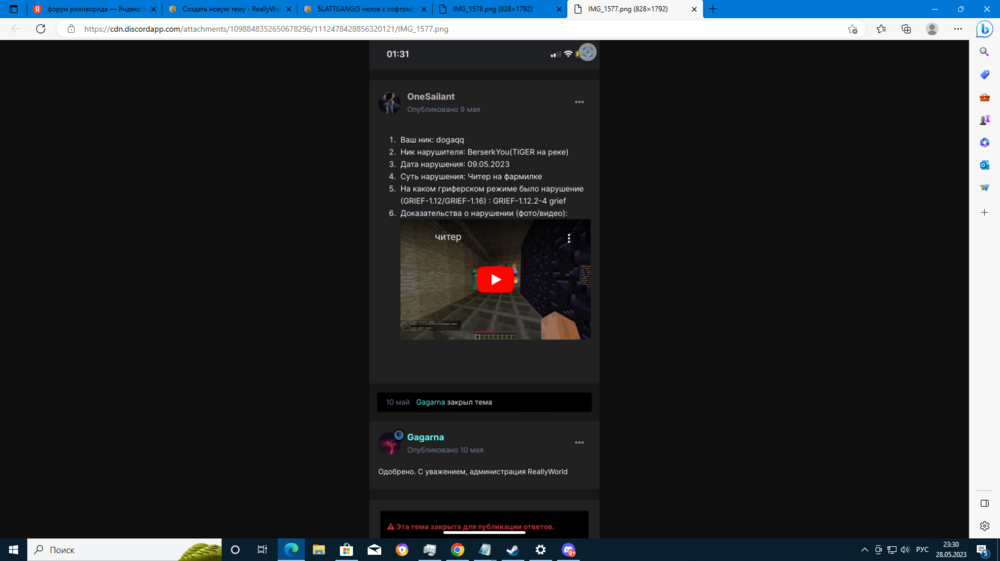Switch to the IMG_1578.png tab
Image resolution: width=1000 pixels, height=561 pixels.
click(499, 9)
